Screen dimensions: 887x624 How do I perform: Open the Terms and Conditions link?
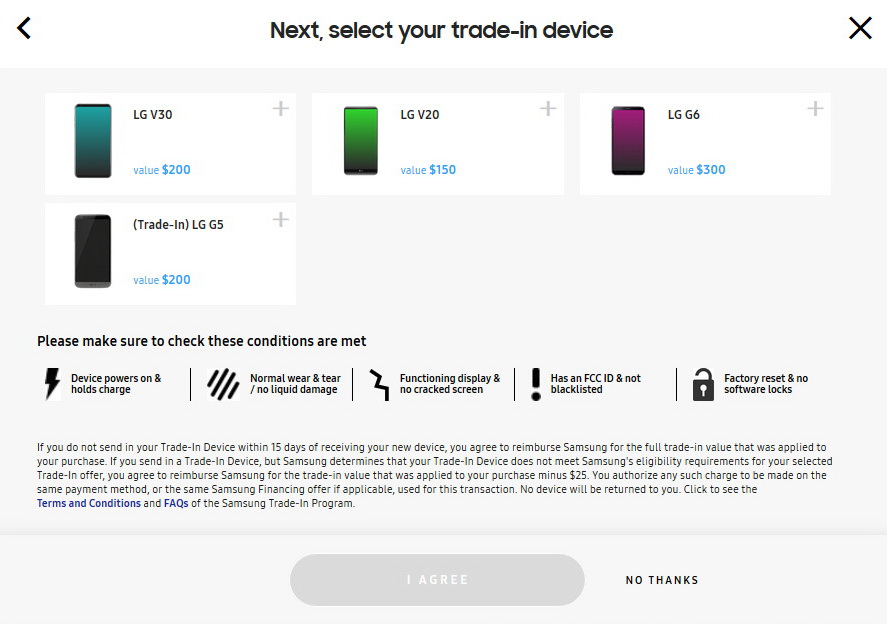[x=89, y=504]
